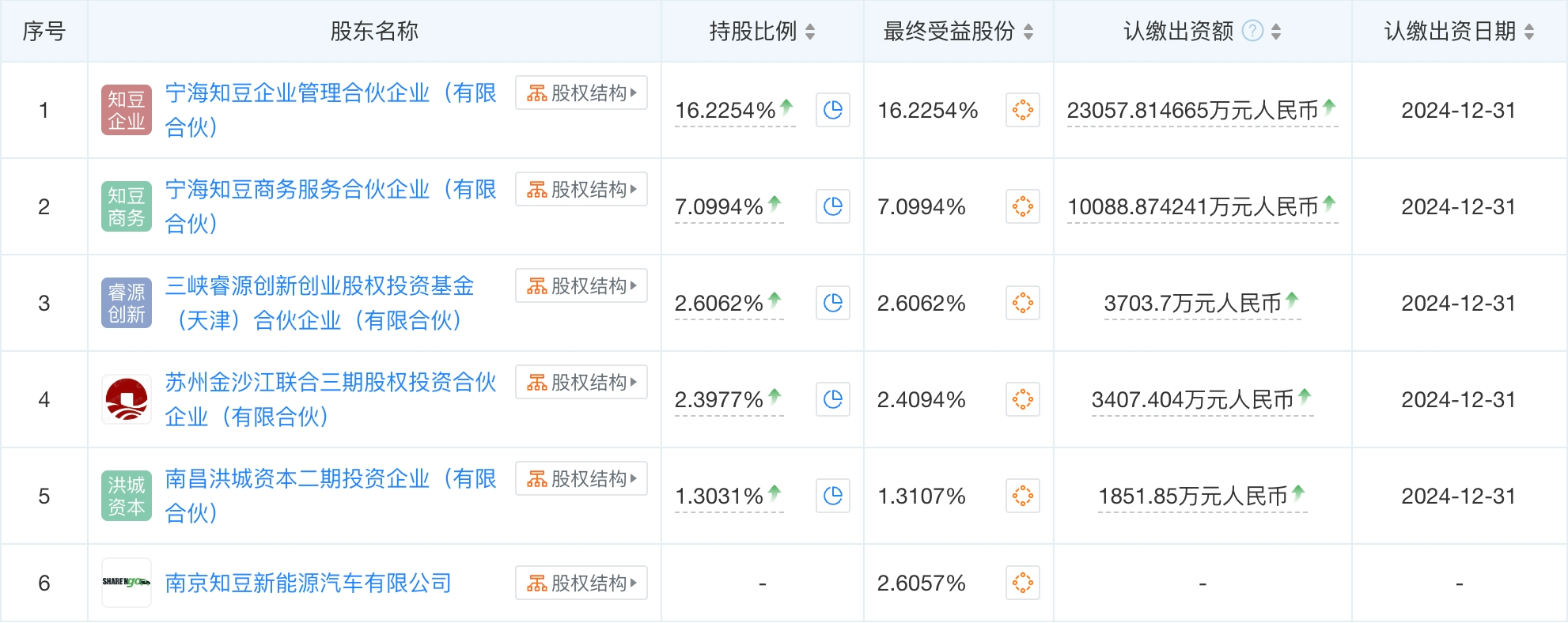The width and height of the screenshot is (1568, 623).
Task: Expand 股权结构 for 宁海知豆企业管理合伙企业
Action: pyautogui.click(x=581, y=93)
